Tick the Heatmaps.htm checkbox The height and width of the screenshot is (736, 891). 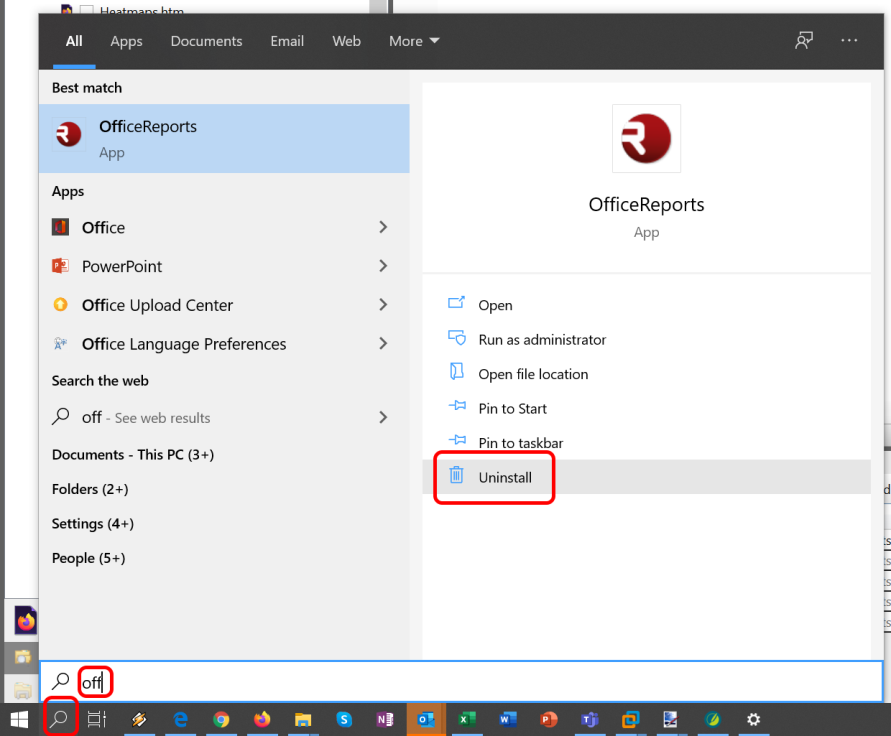86,11
